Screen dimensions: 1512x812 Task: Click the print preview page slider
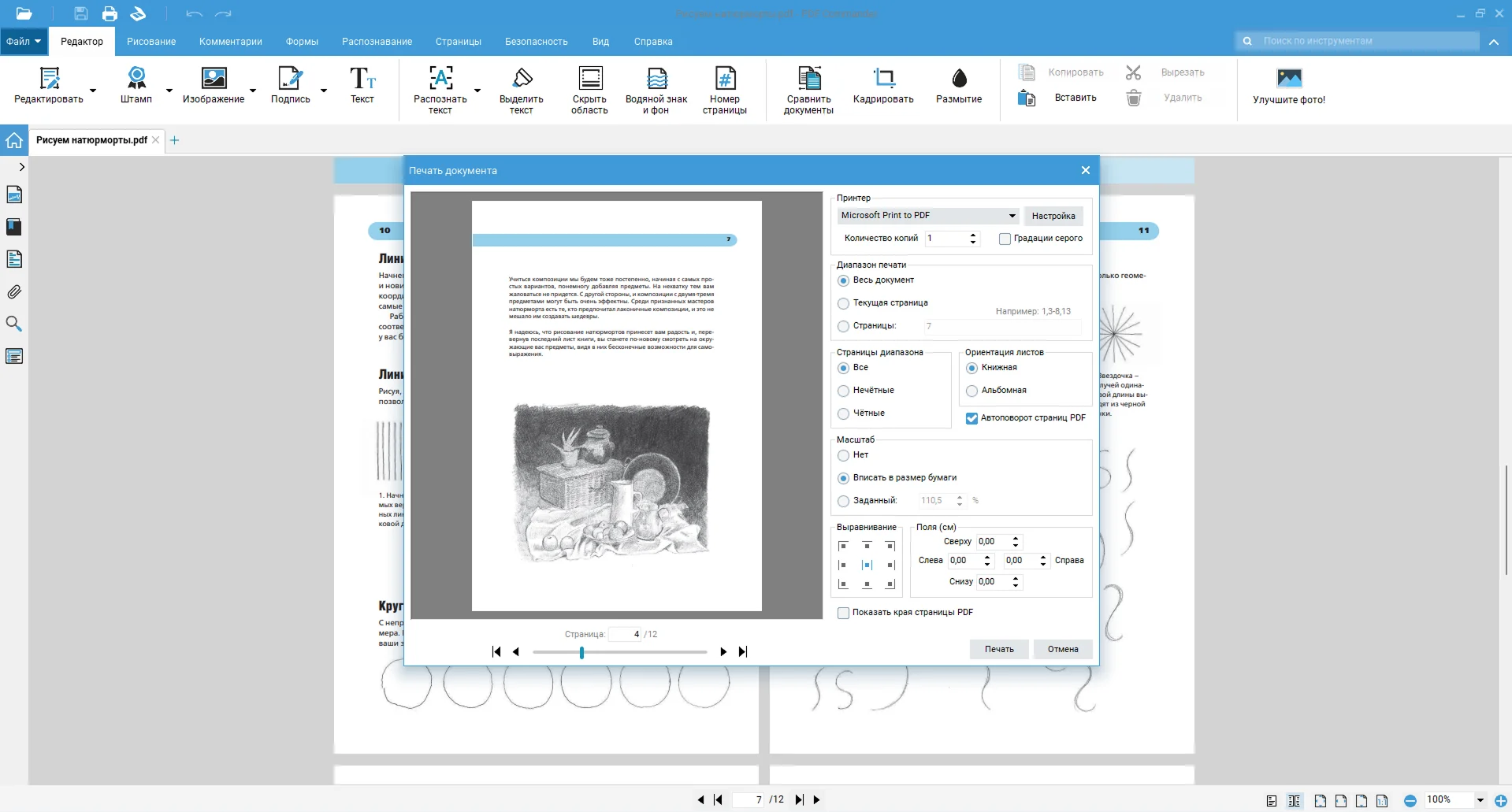click(x=619, y=652)
